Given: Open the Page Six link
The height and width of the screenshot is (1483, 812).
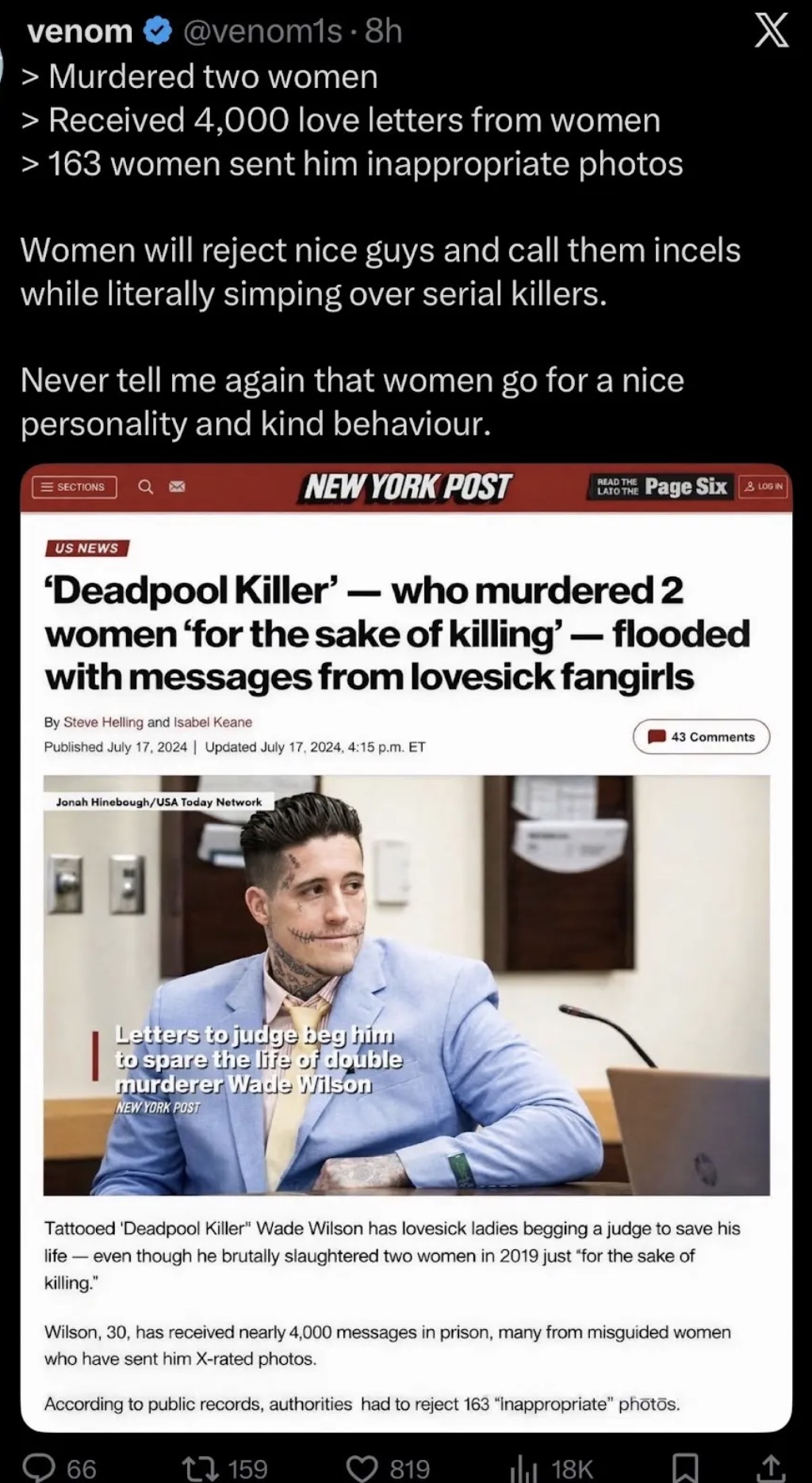Looking at the screenshot, I should pos(685,486).
